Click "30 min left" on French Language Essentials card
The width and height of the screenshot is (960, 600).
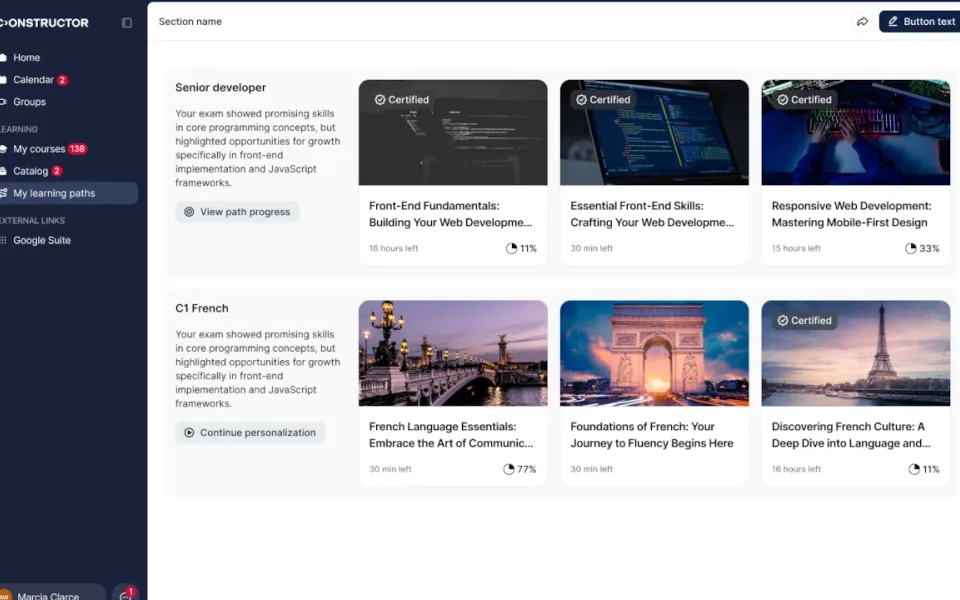click(390, 469)
